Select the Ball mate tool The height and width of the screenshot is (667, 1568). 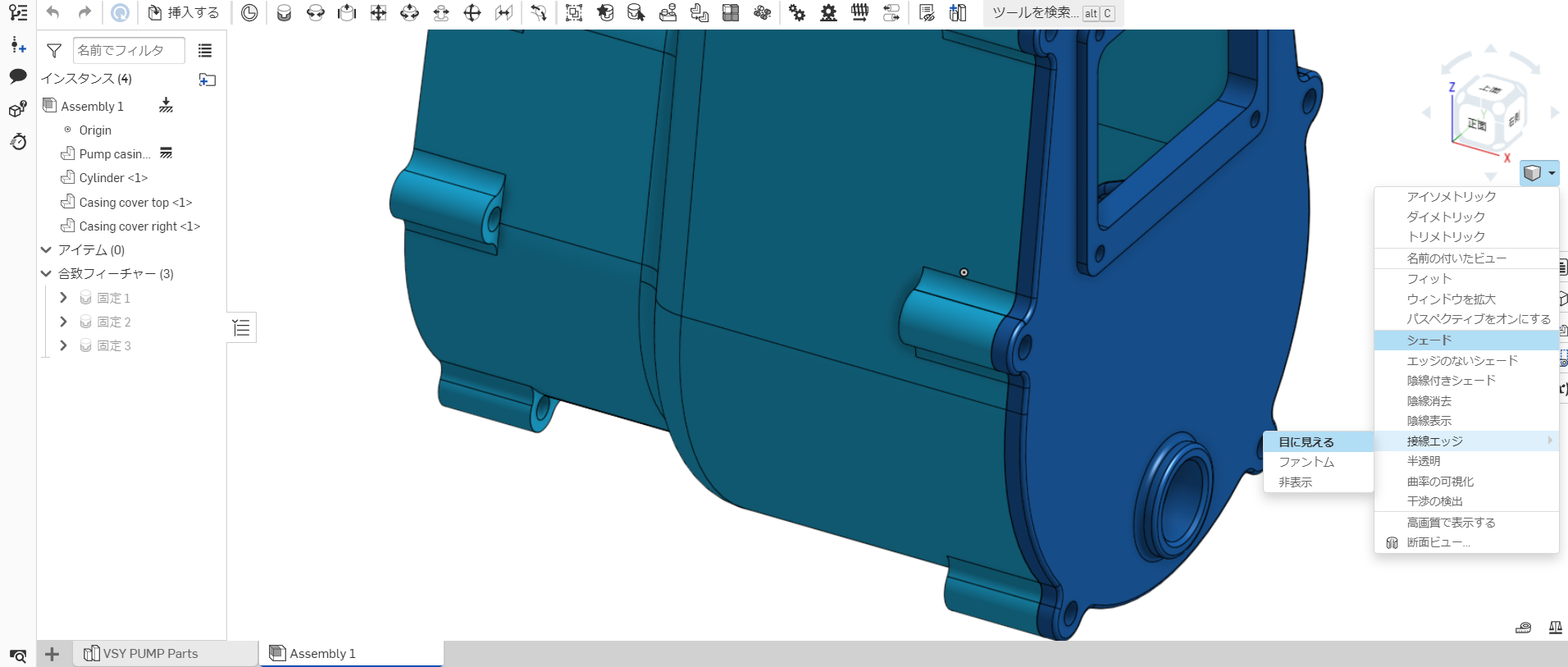(472, 12)
